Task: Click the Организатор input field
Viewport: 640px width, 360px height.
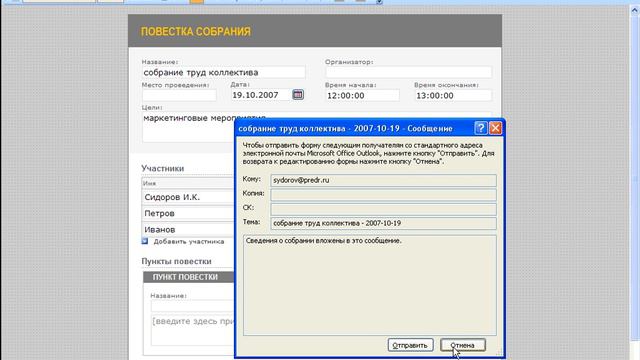Action: 409,72
